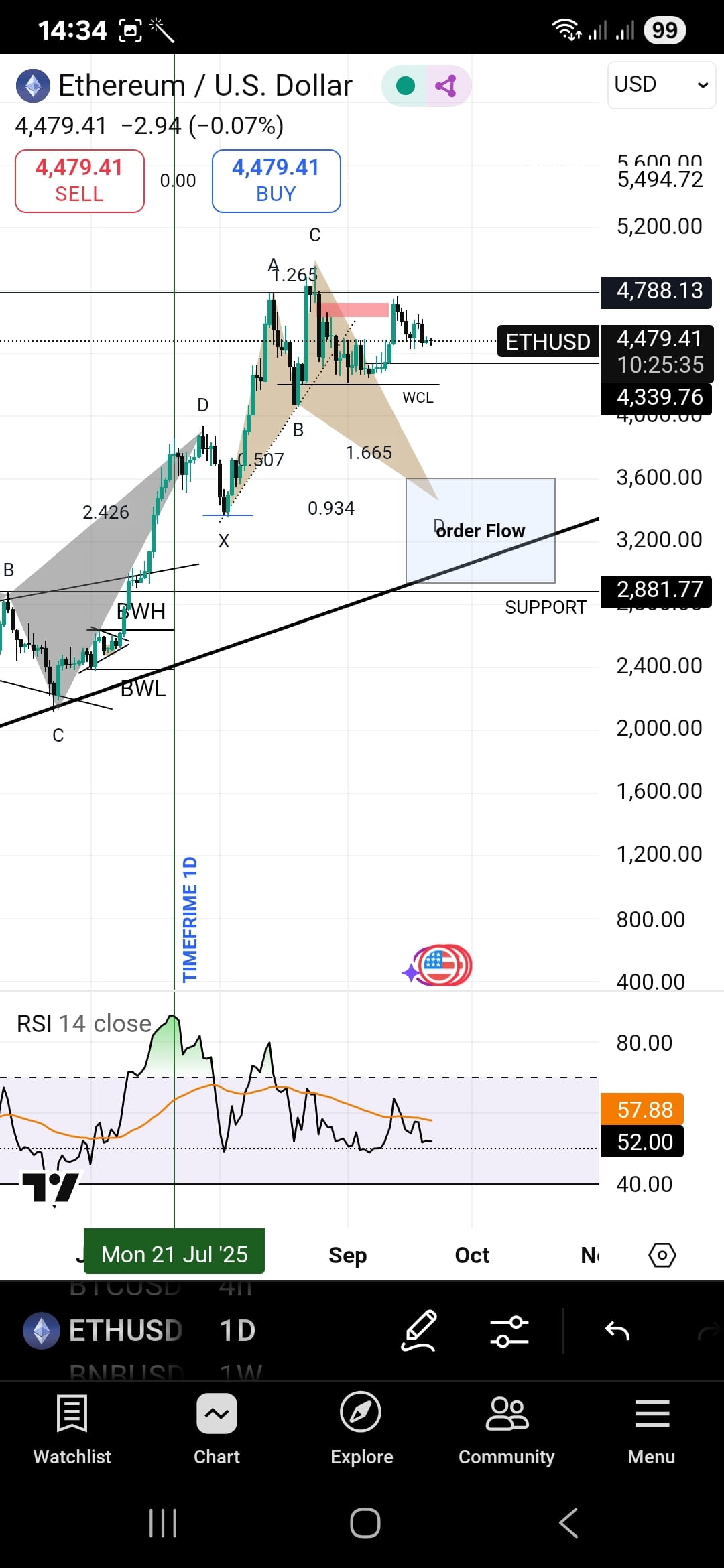Tap the 5,494.72 price label
Viewport: 724px width, 1568px height.
660,180
